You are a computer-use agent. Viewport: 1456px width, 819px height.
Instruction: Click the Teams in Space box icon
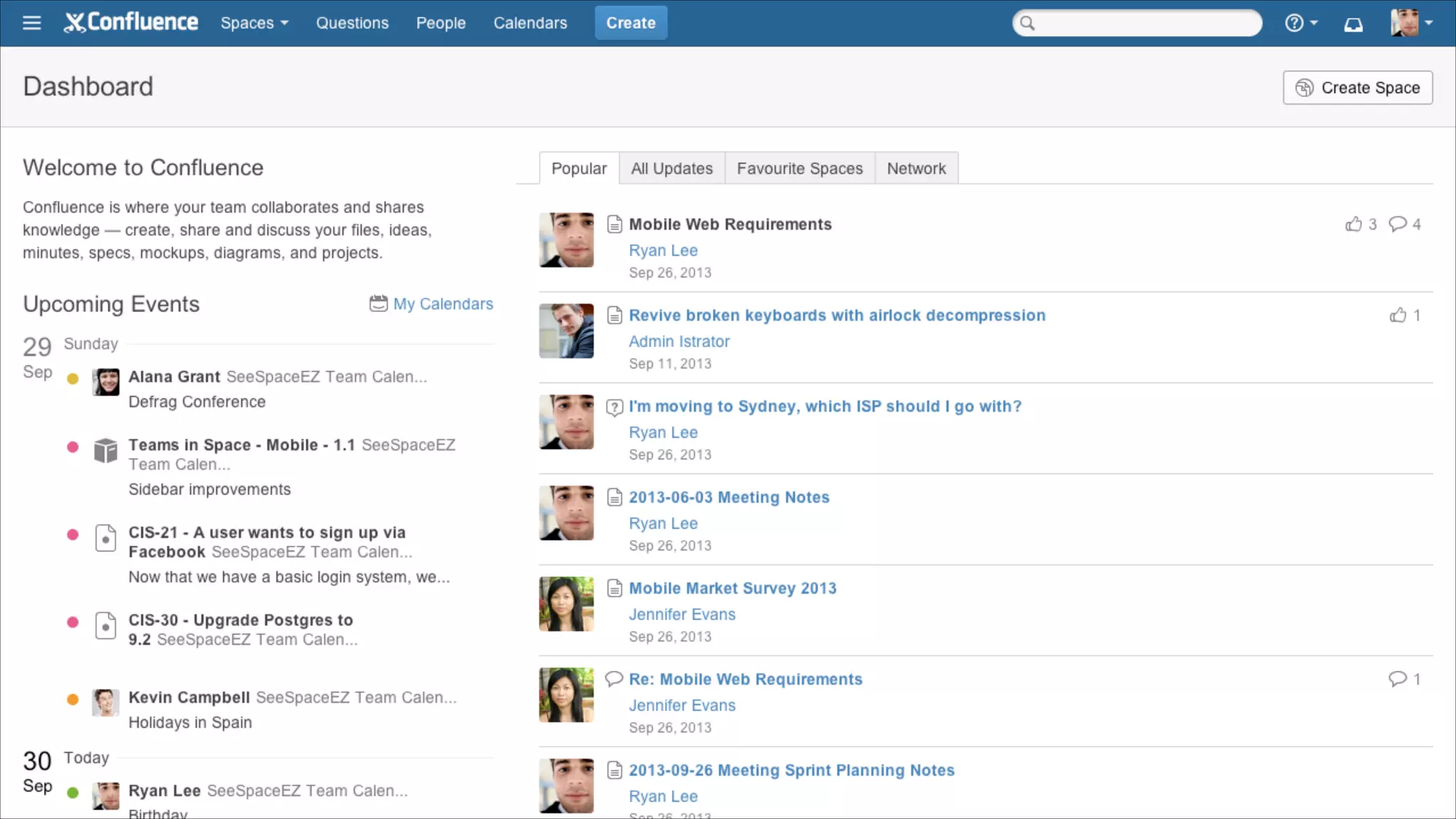105,451
